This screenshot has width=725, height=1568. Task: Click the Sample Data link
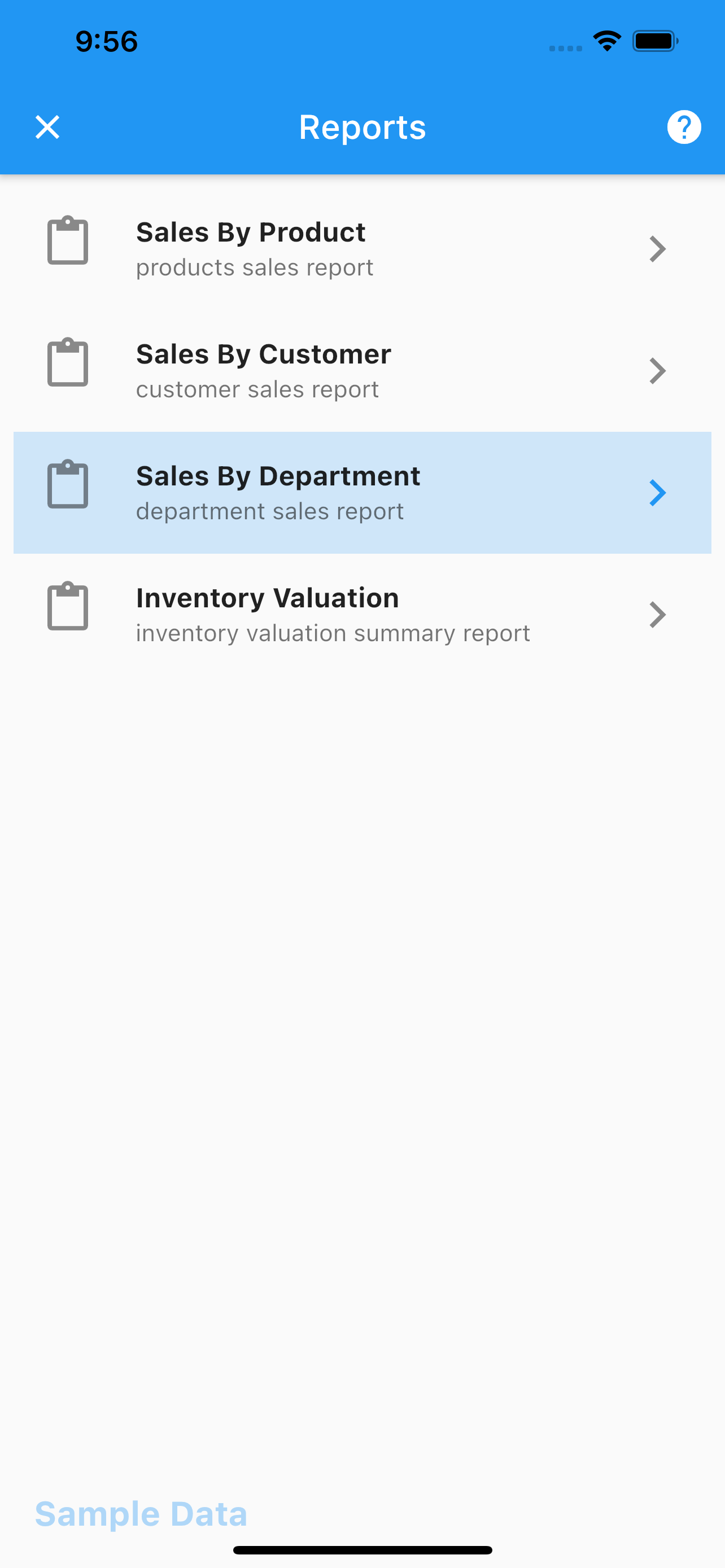[x=141, y=1514]
